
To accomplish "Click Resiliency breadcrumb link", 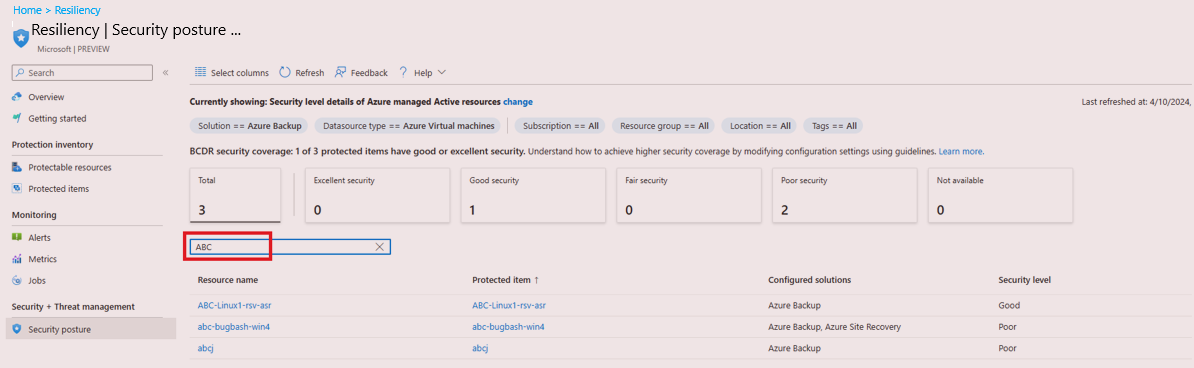I will coord(78,11).
